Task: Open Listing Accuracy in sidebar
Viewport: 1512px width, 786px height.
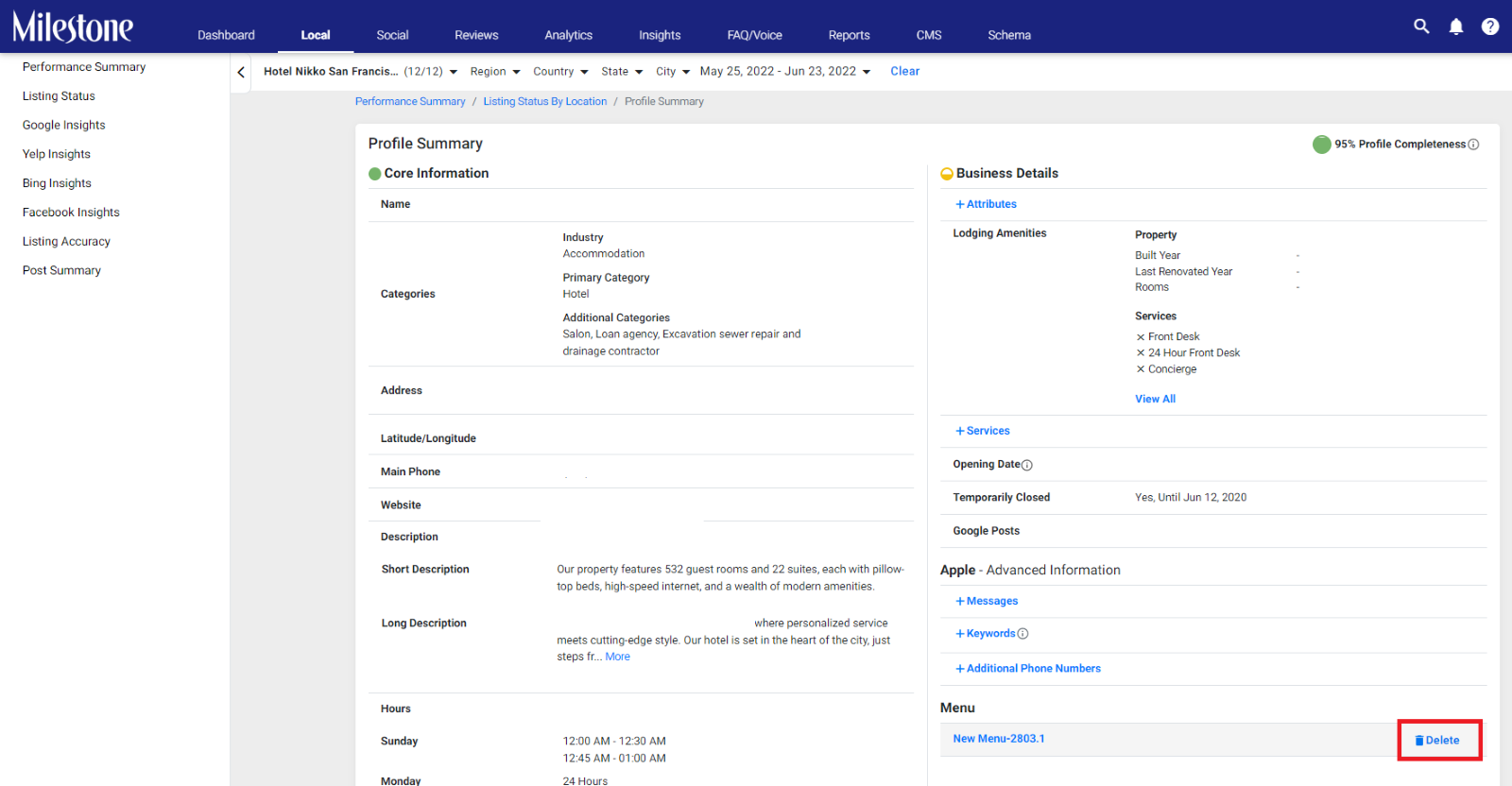Action: point(66,242)
